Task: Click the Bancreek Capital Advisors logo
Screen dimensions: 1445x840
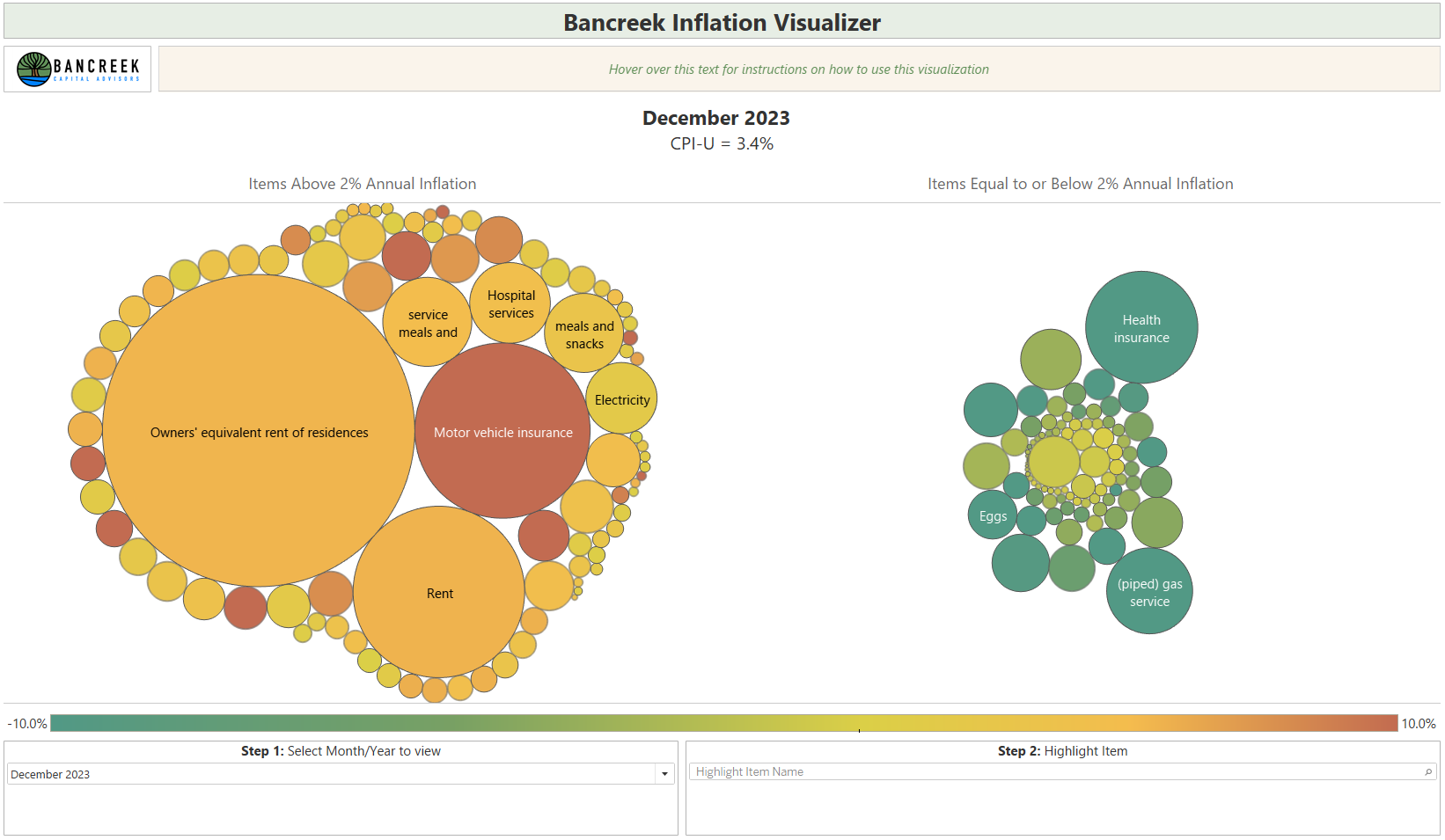Action: pos(77,69)
